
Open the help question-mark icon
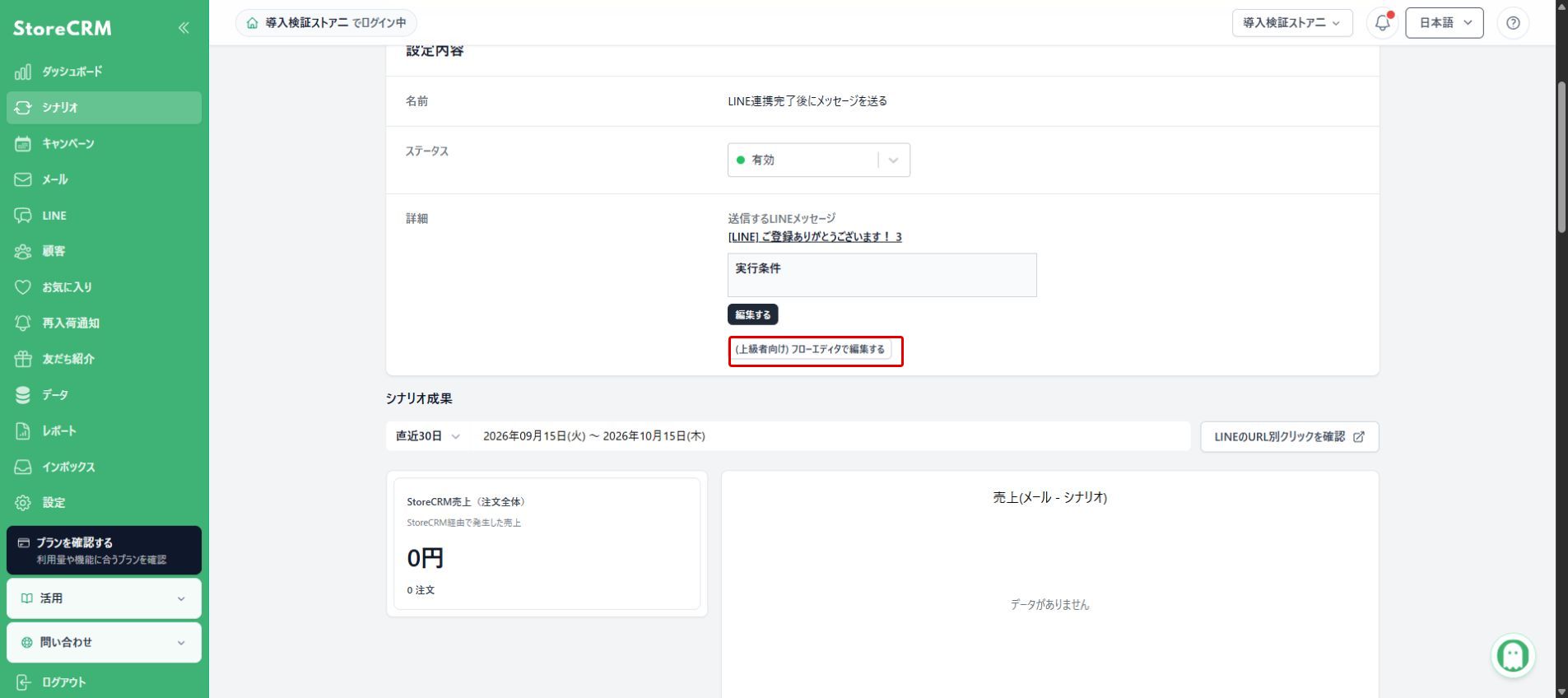pos(1513,23)
